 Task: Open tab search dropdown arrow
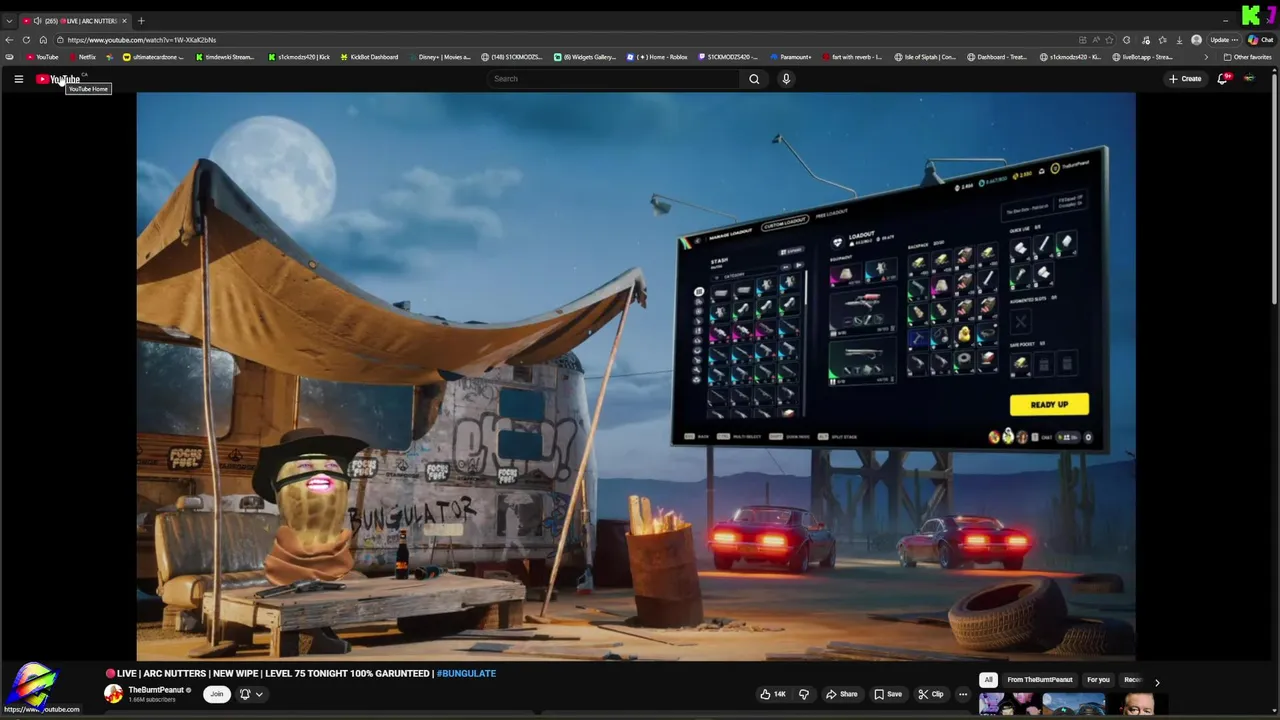(9, 21)
